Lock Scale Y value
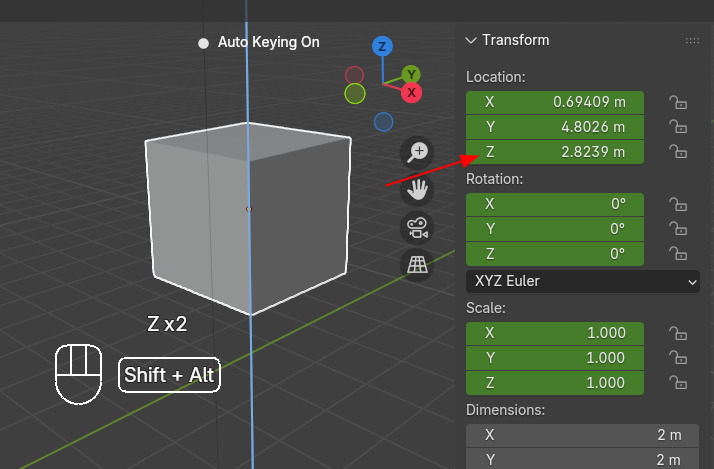714x469 pixels. (678, 358)
